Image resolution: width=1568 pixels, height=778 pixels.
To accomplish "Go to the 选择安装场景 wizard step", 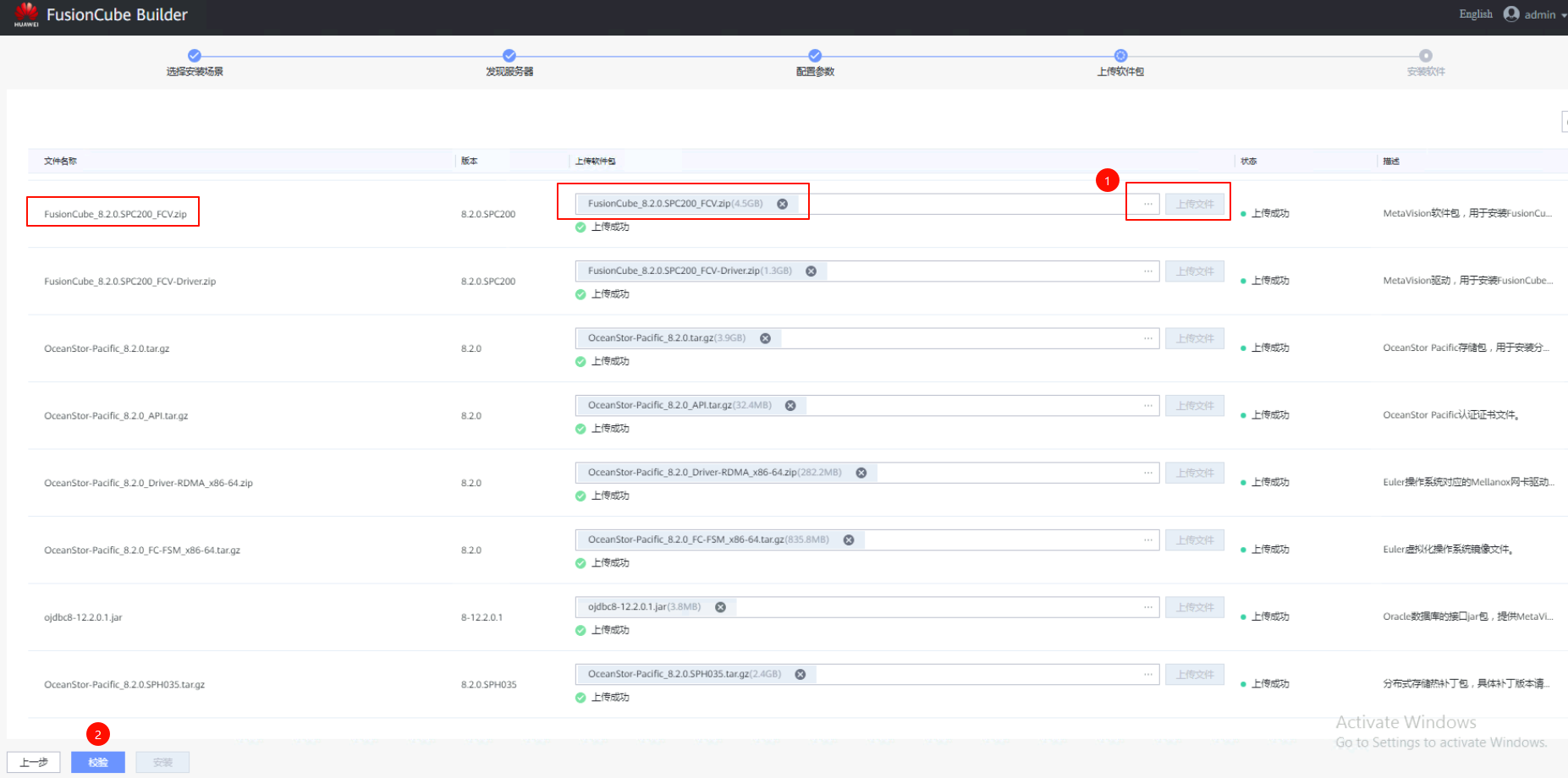I will pos(195,56).
